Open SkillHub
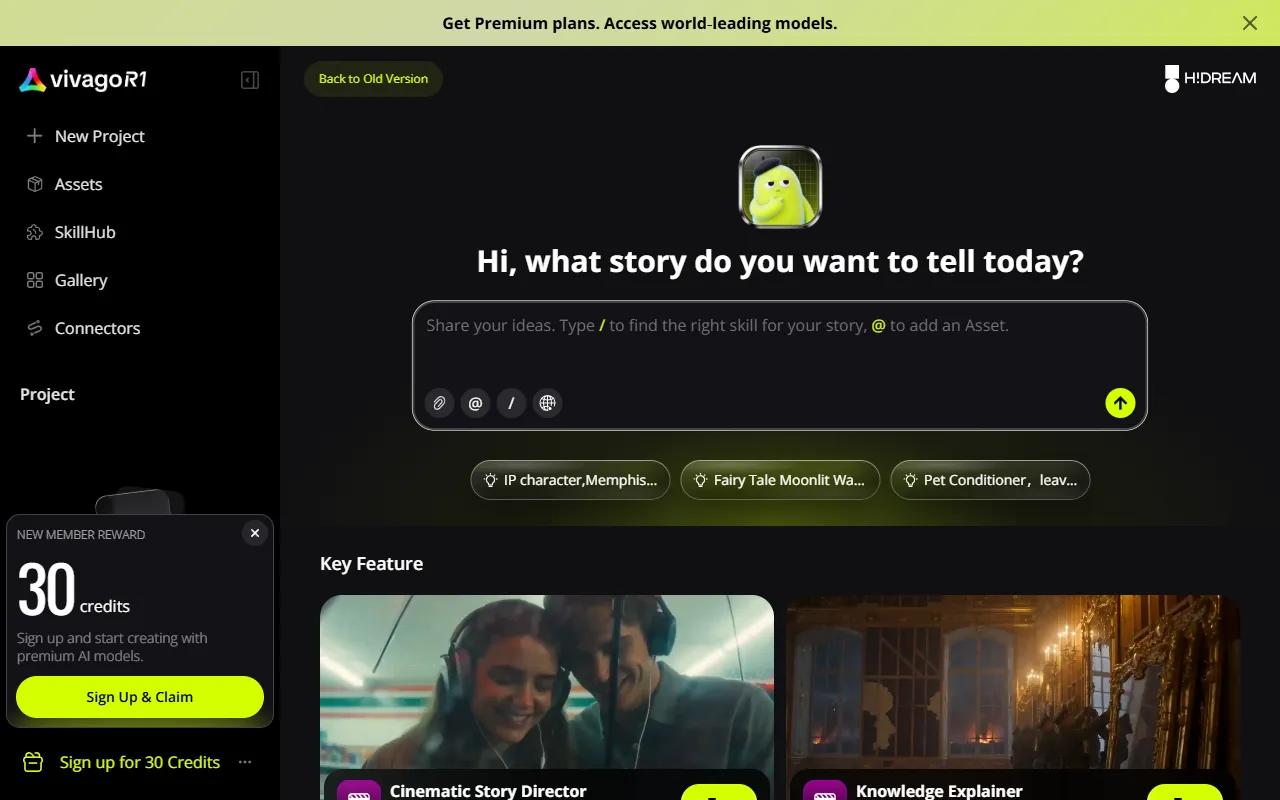This screenshot has width=1280, height=800. click(70, 232)
